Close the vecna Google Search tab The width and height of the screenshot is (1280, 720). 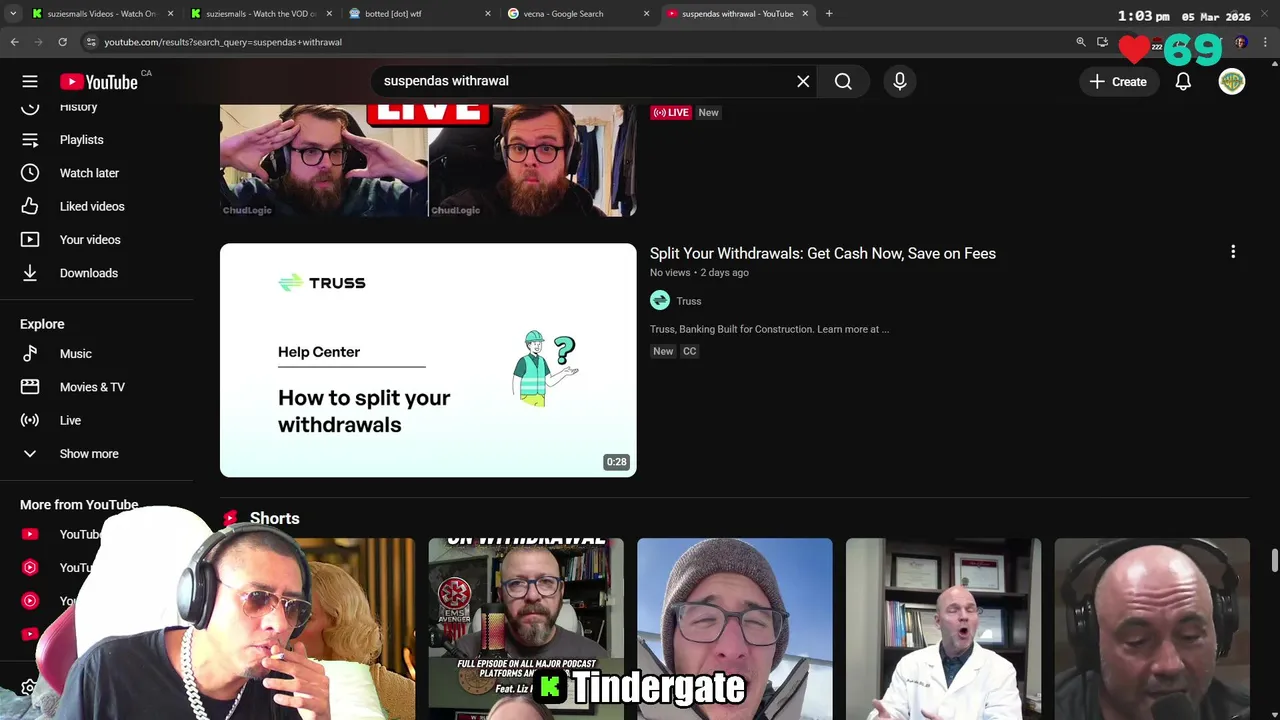pyautogui.click(x=646, y=14)
